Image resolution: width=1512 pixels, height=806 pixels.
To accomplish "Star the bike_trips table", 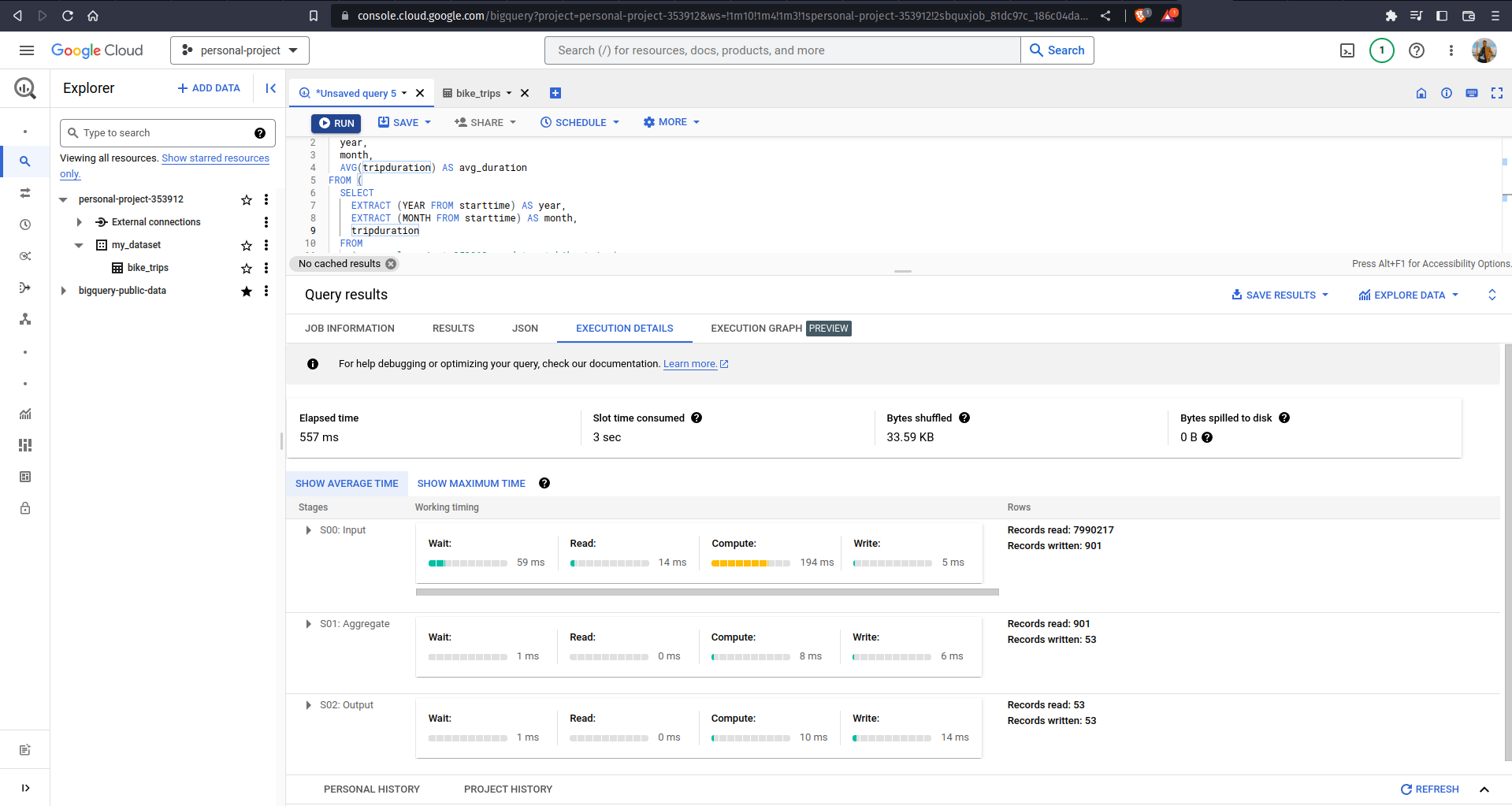I will point(247,269).
